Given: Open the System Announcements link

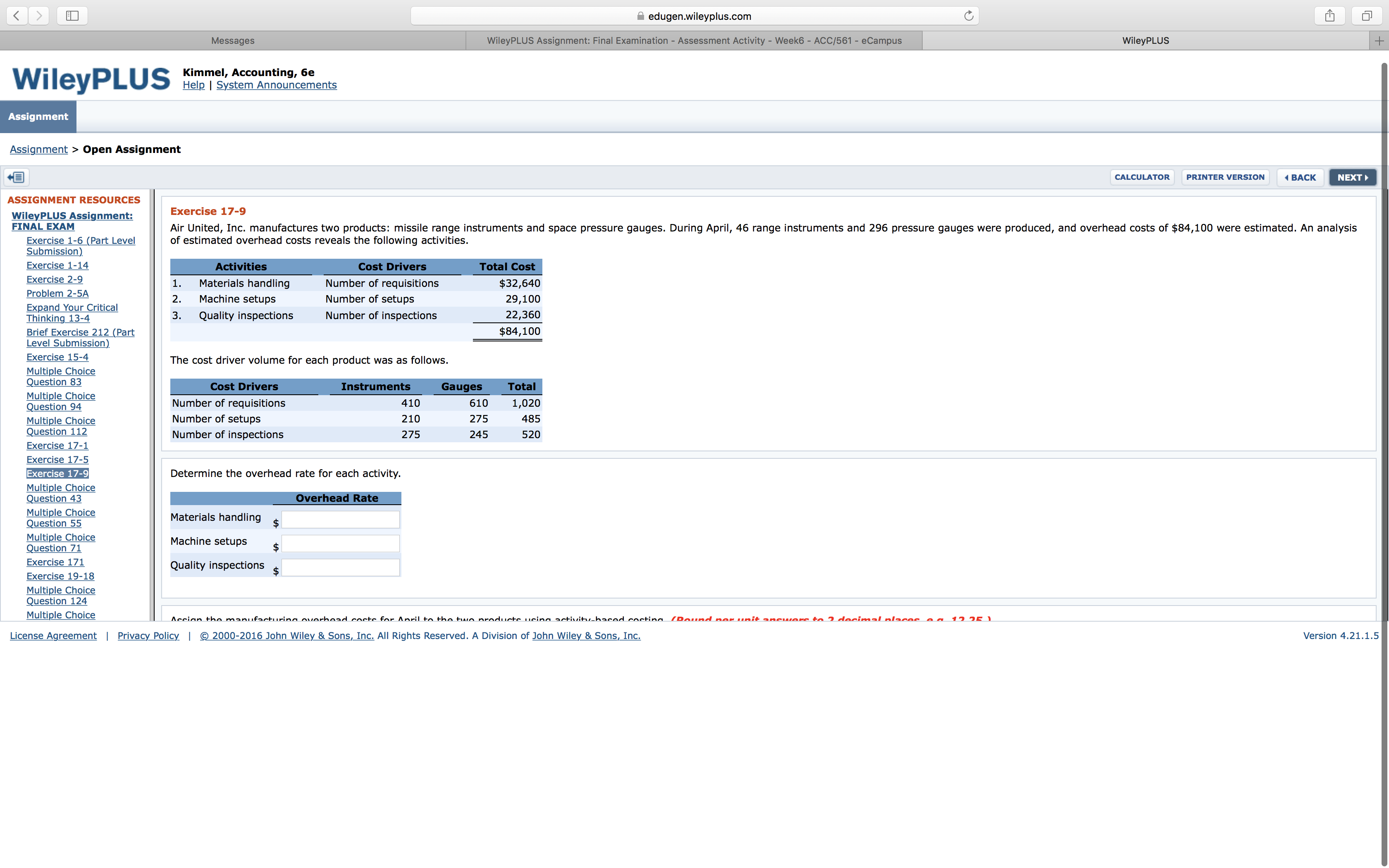Looking at the screenshot, I should click(276, 85).
